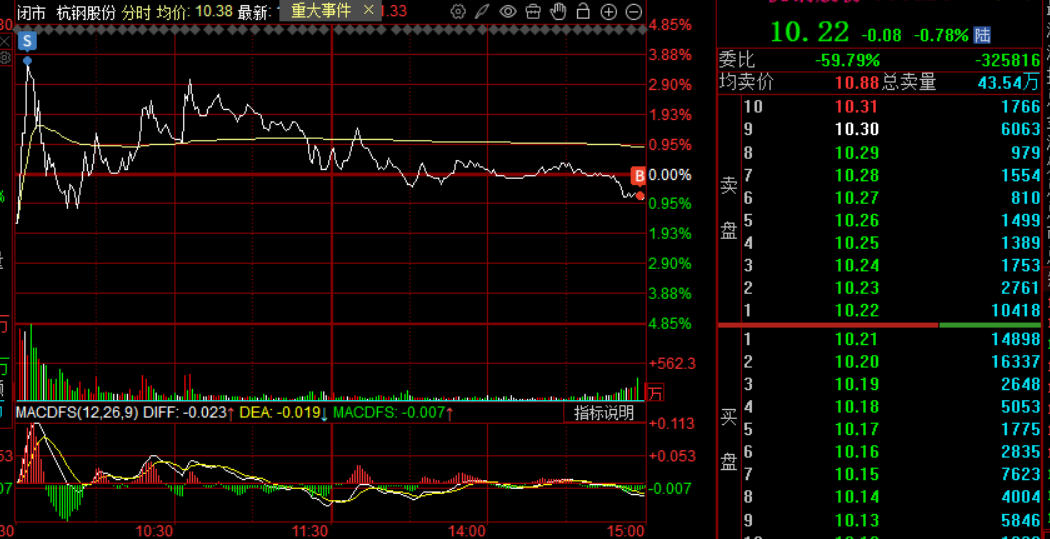Image resolution: width=1050 pixels, height=539 pixels.
Task: Select sell level 8 price 10.29
Action: click(x=856, y=152)
